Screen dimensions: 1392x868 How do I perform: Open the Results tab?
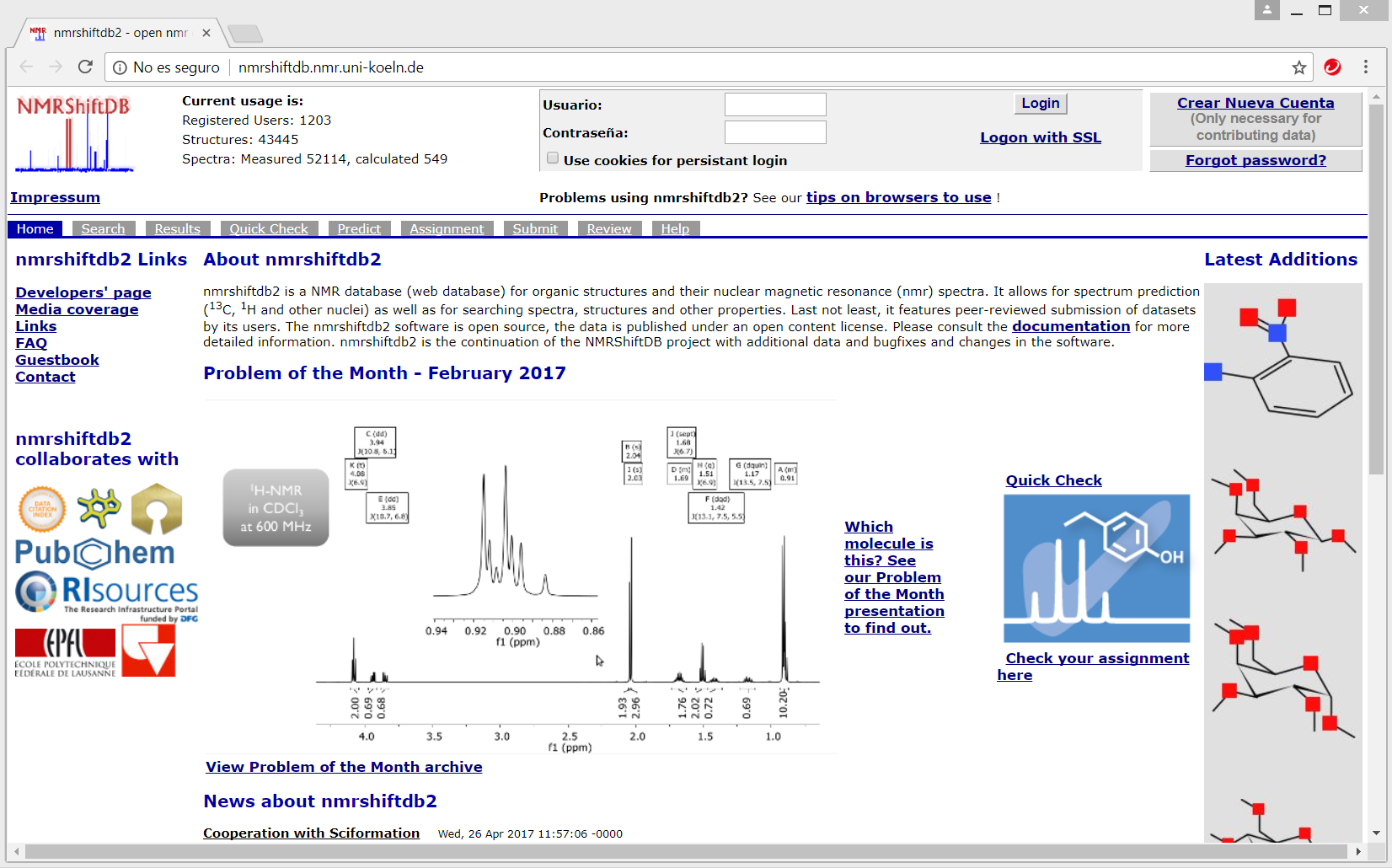coord(177,228)
